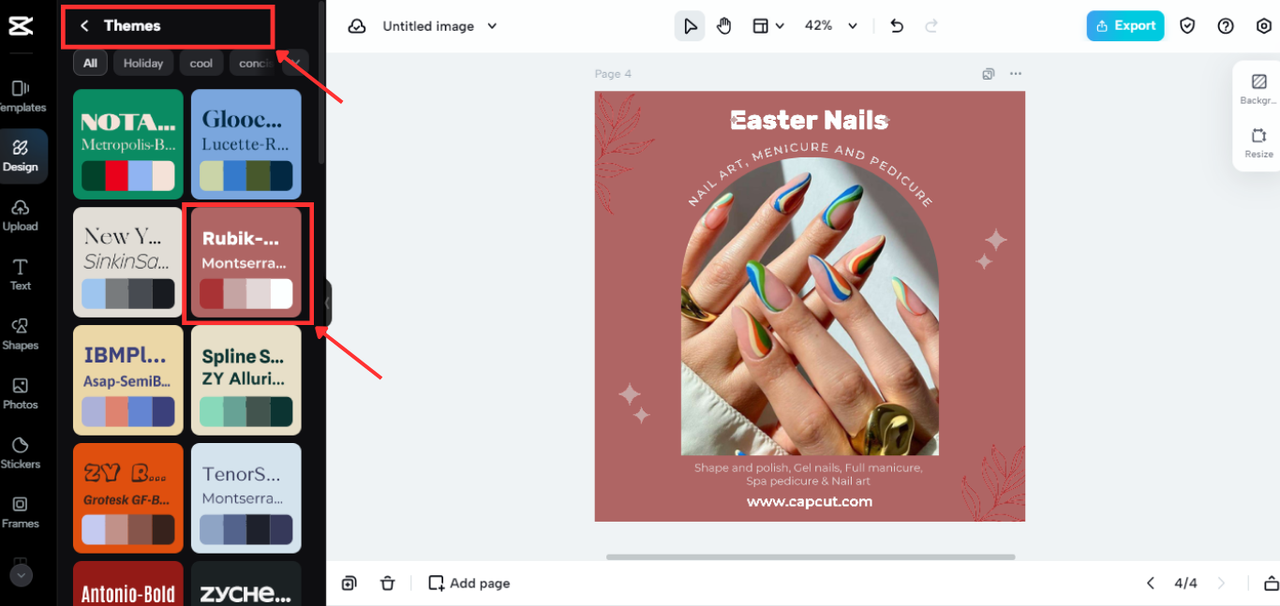Select the Holiday theme filter
The image size is (1280, 606).
pos(143,63)
